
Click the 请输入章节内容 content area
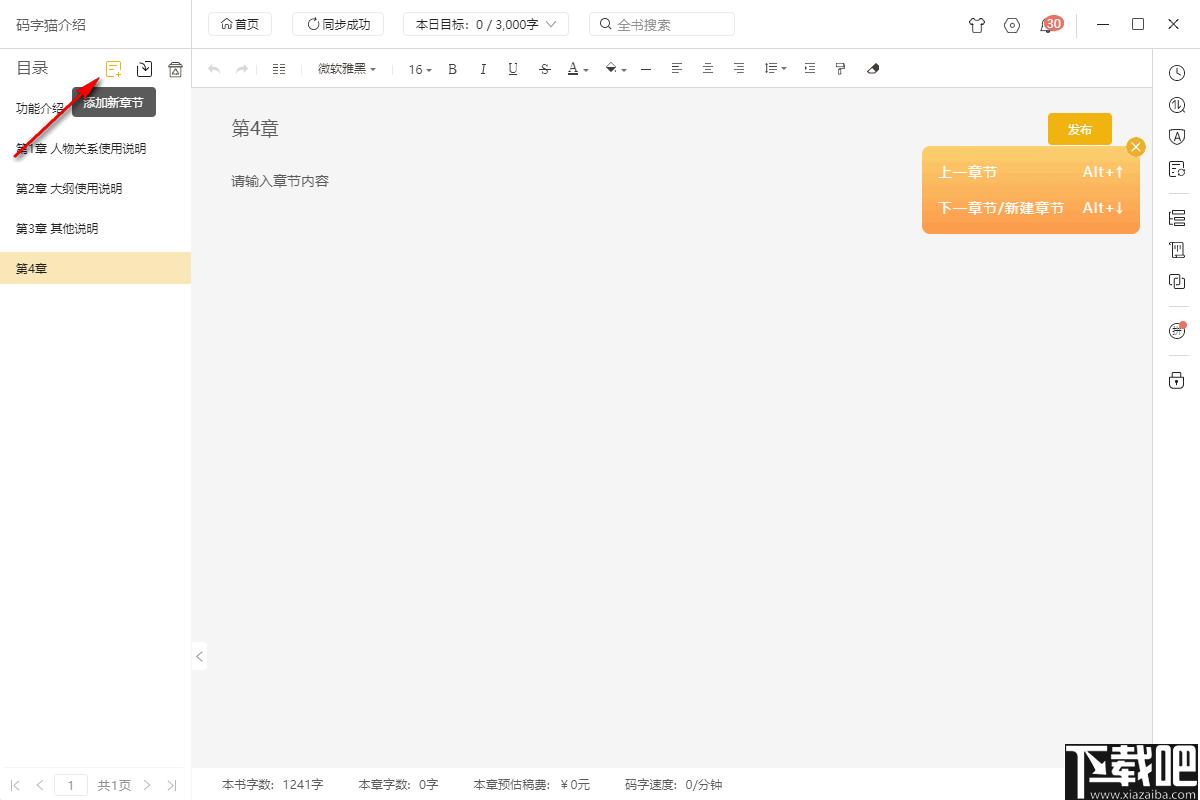(280, 181)
